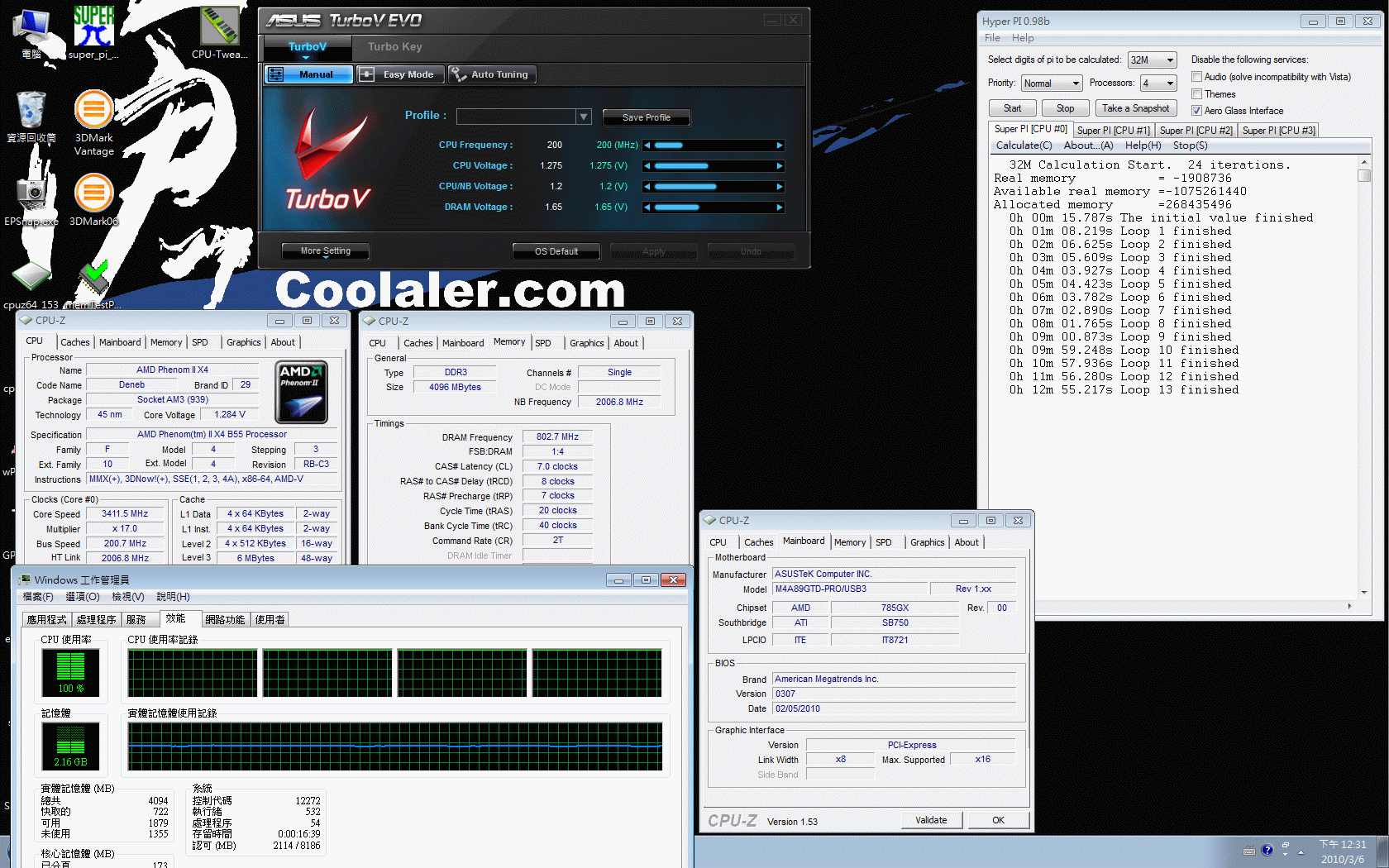Click the Task Manager Processes tab
The image size is (1389, 868).
click(x=96, y=619)
